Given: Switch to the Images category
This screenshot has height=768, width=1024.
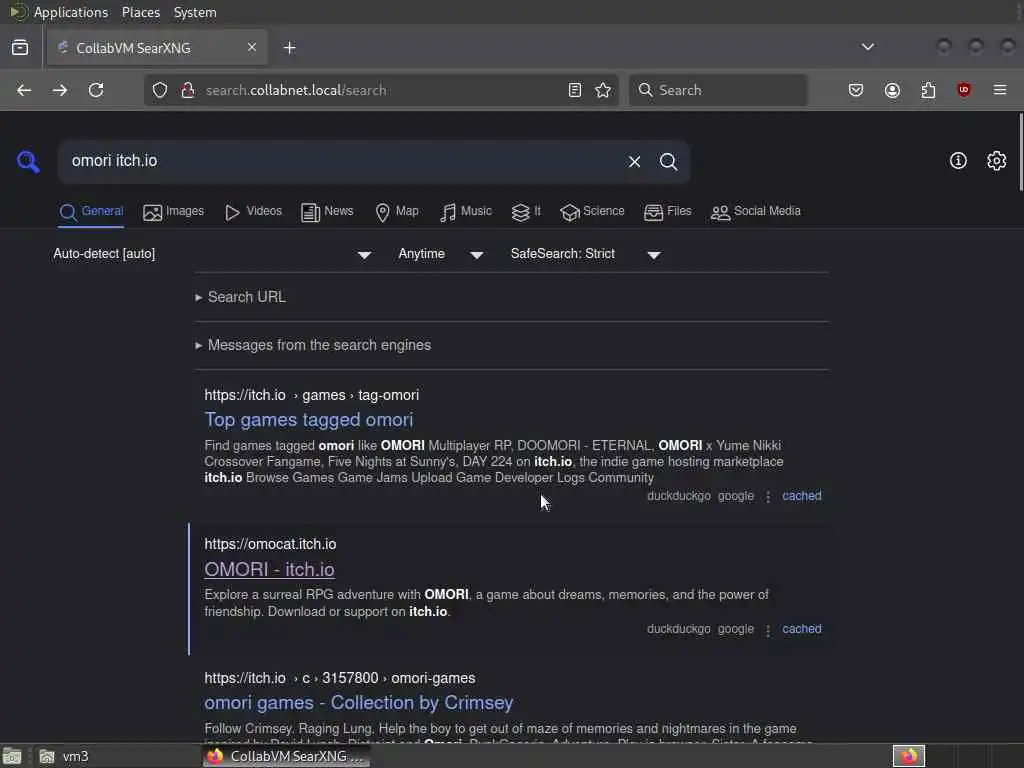Looking at the screenshot, I should [x=174, y=212].
